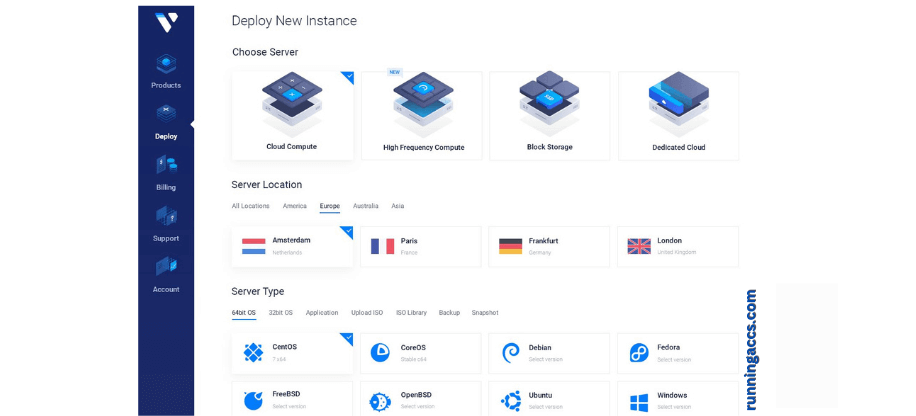Open the ISO Library tab
Image resolution: width=916 pixels, height=416 pixels.
coord(411,313)
